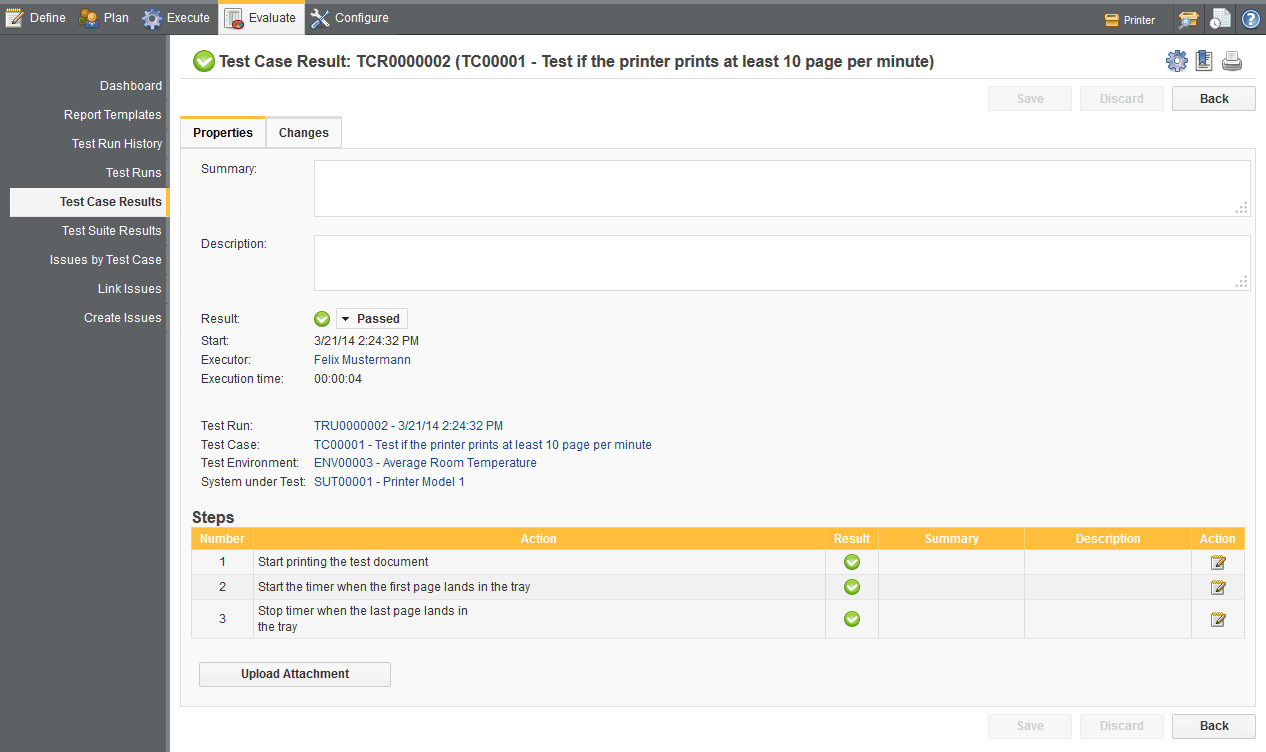Click the top Discard button

click(1122, 99)
